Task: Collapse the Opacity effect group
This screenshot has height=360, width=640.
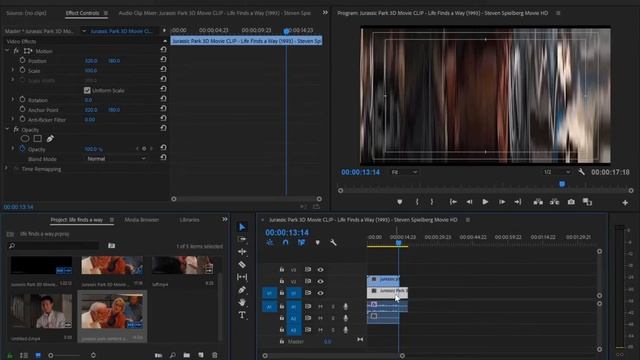Action: (x=7, y=129)
